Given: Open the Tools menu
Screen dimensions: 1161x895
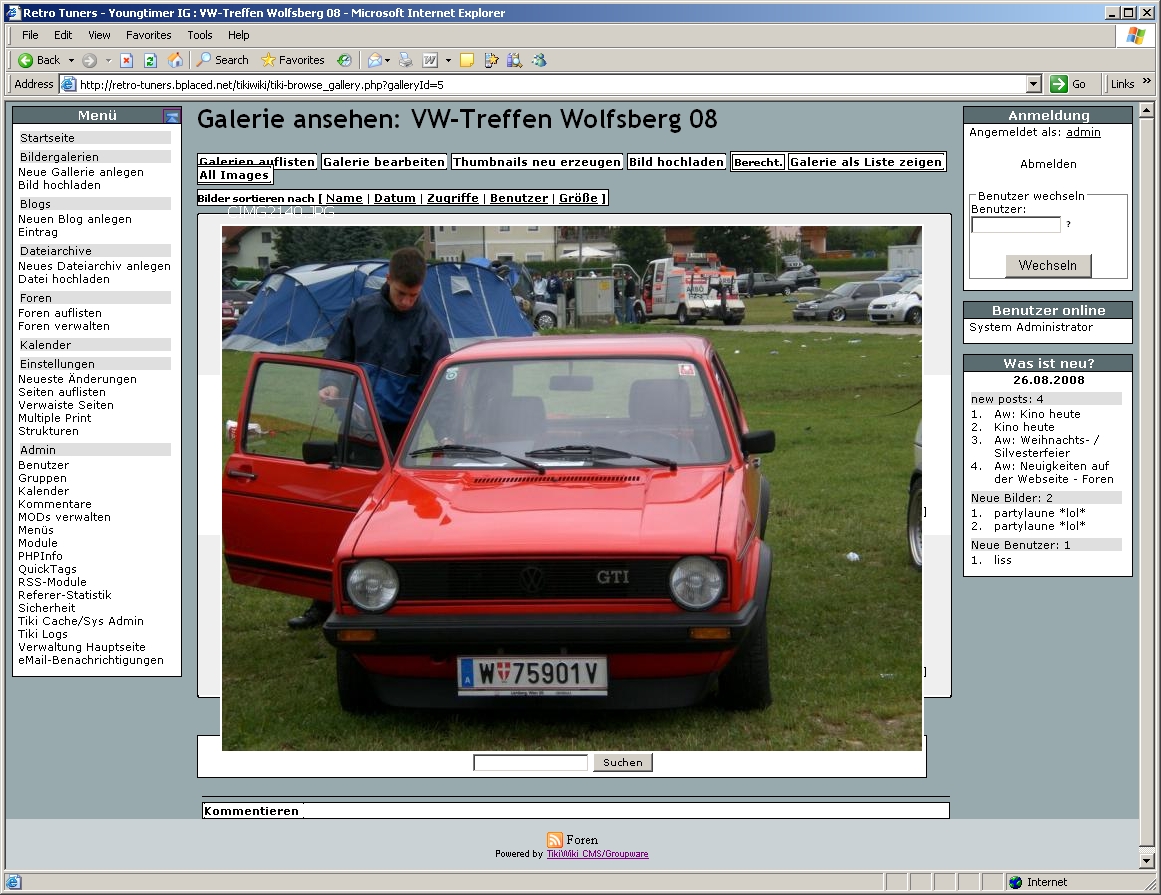Looking at the screenshot, I should click(200, 35).
